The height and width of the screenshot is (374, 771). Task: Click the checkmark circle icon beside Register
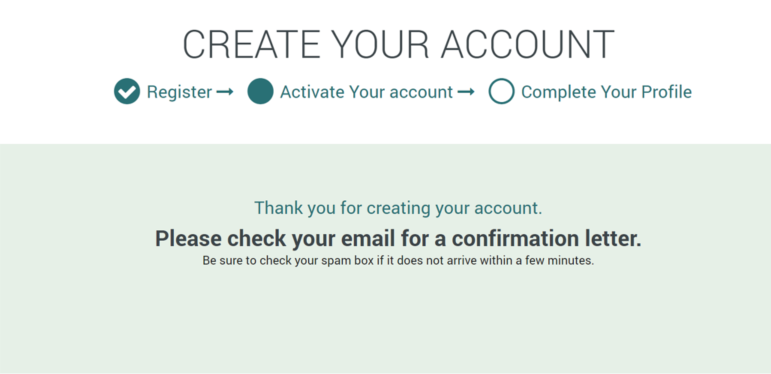127,91
